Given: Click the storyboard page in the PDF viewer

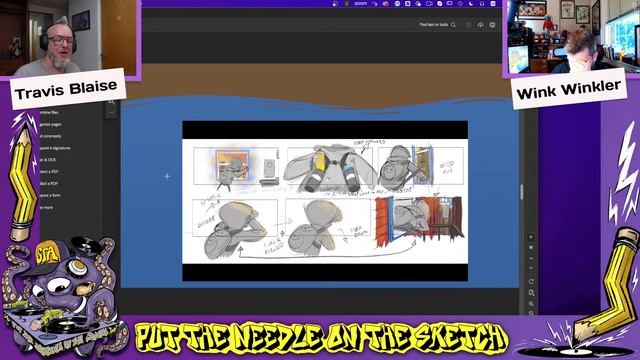Looking at the screenshot, I should tap(325, 201).
